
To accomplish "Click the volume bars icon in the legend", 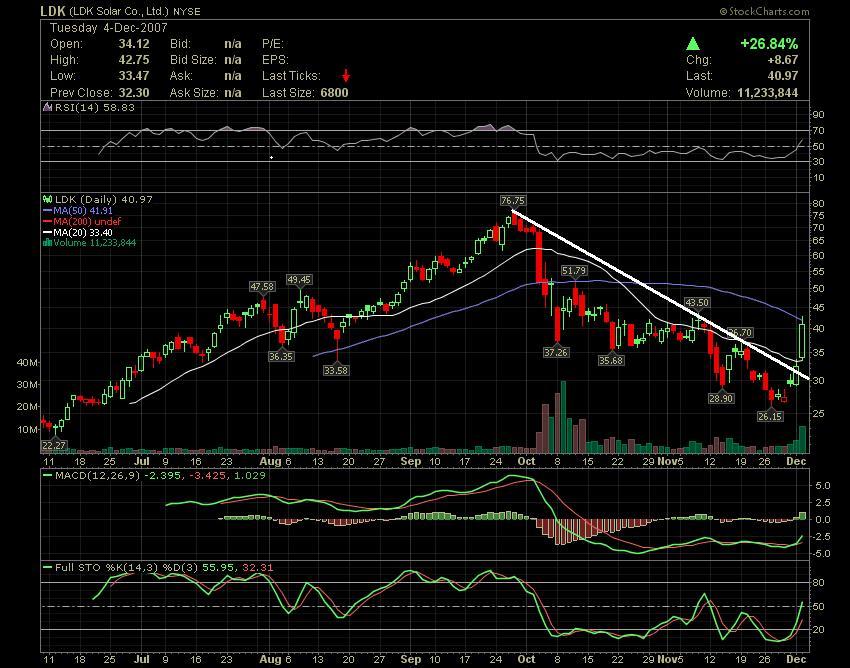I will tap(48, 242).
